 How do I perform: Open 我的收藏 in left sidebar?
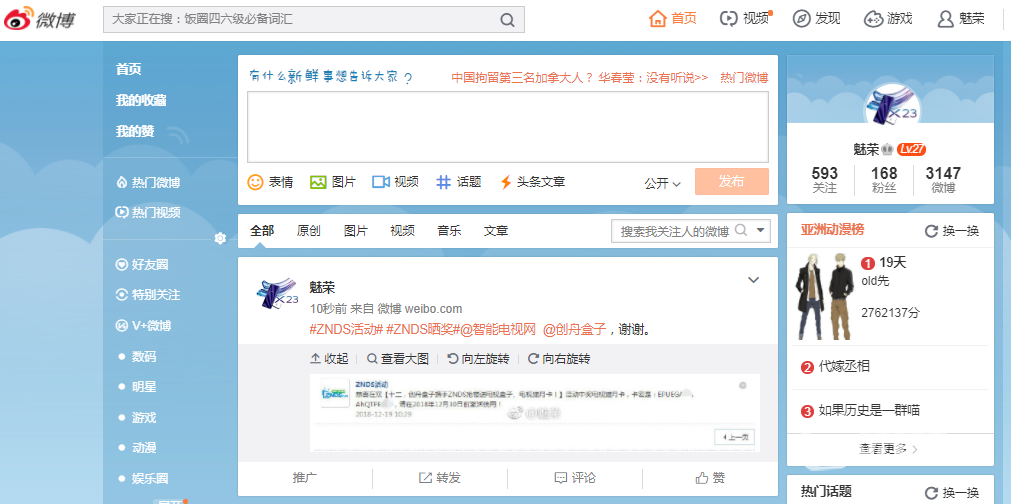coord(141,101)
